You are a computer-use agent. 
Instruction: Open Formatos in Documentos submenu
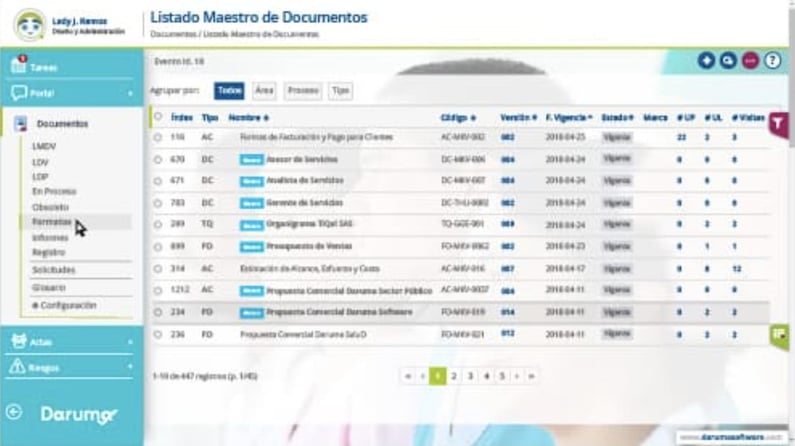tap(52, 222)
